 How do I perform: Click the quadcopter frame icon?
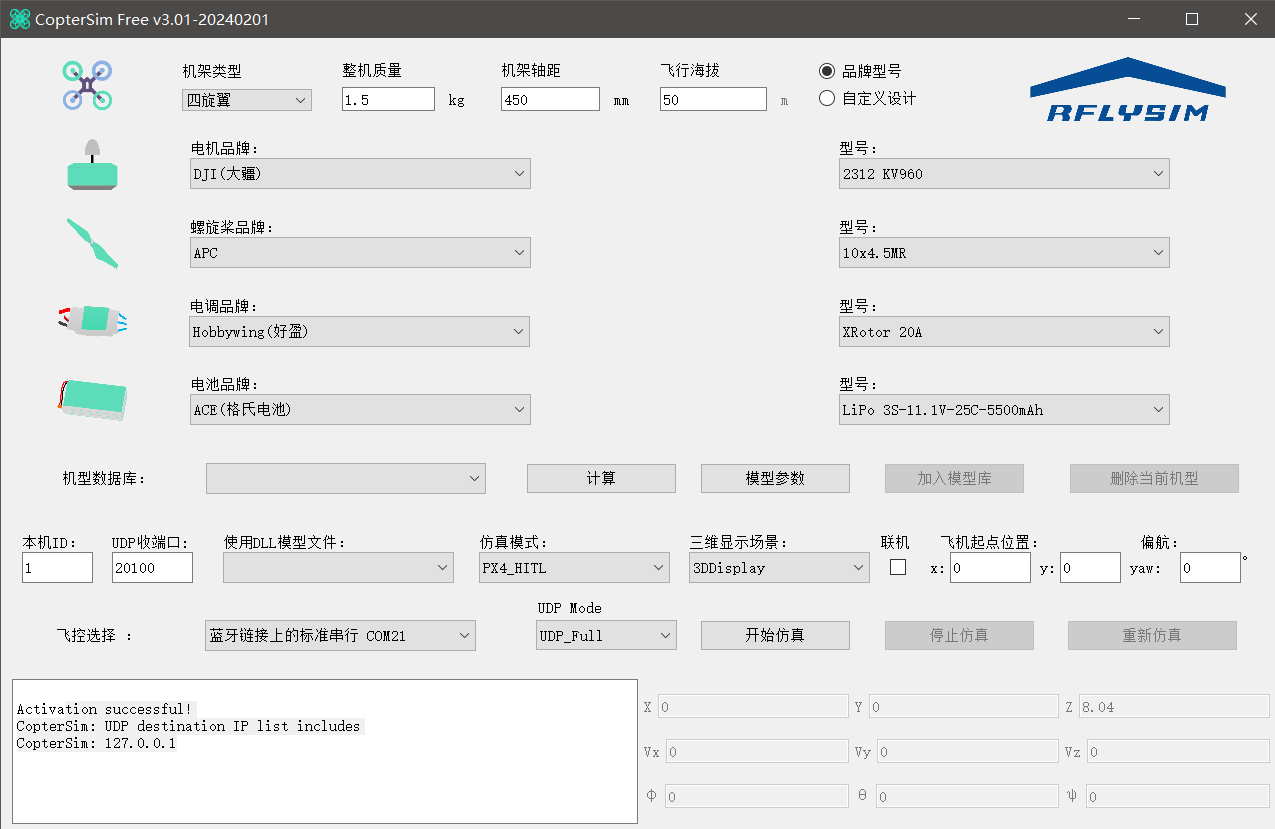tap(87, 85)
